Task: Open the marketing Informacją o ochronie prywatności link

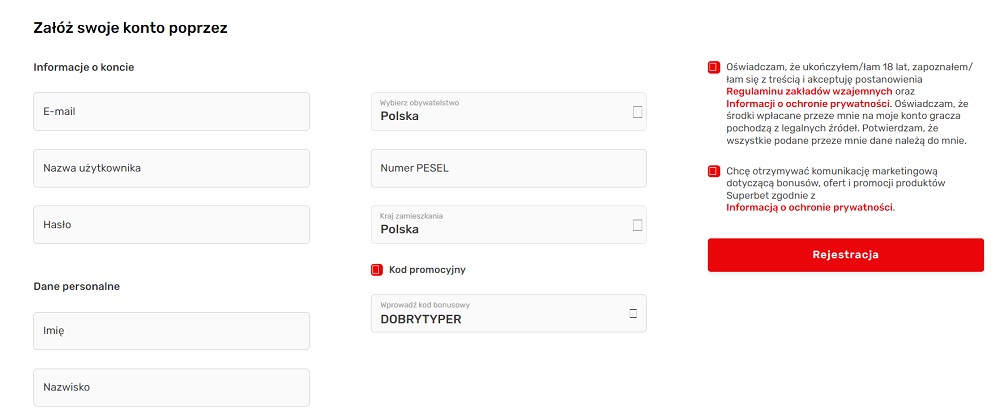Action: (809, 208)
